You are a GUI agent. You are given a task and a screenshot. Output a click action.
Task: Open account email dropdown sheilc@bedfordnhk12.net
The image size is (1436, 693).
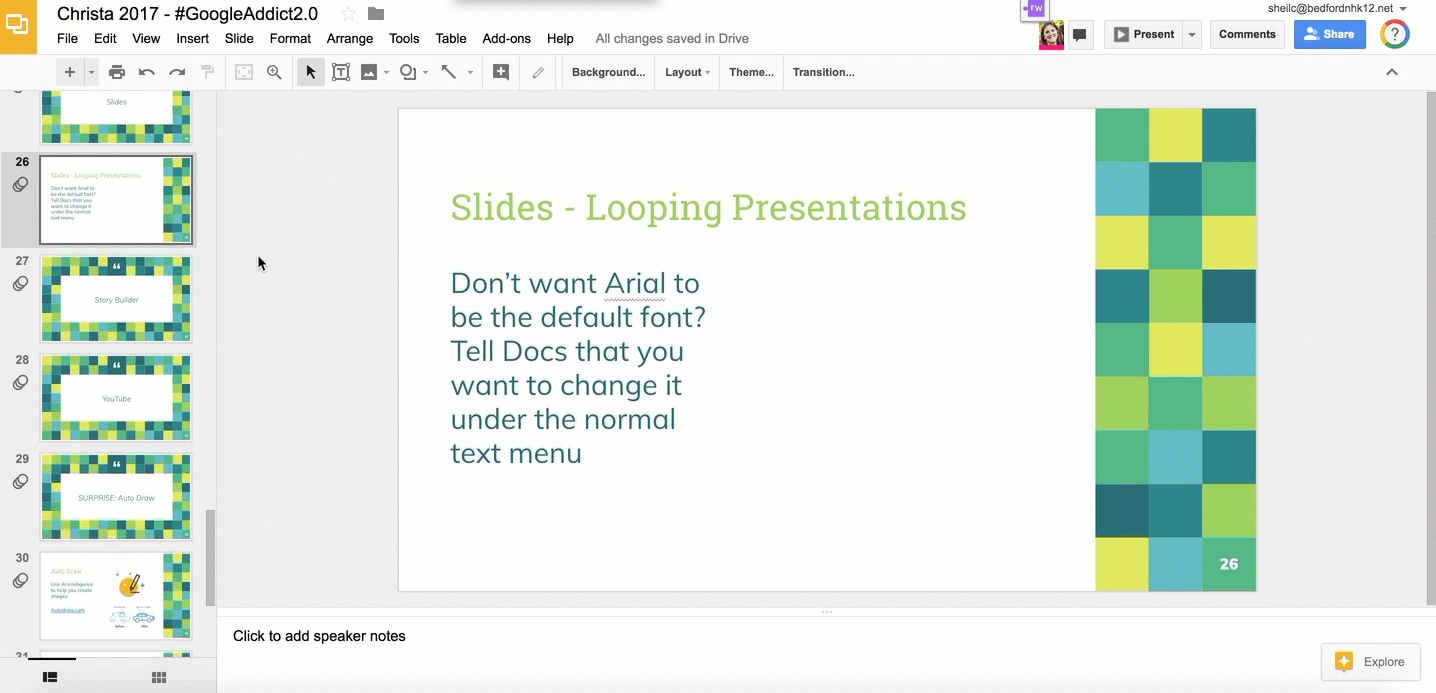tap(1337, 8)
